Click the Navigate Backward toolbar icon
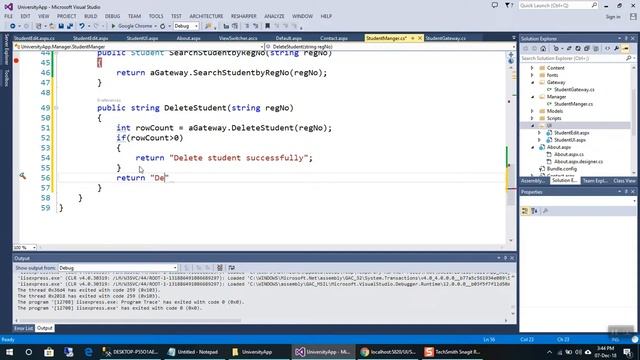The height and width of the screenshot is (360, 640). (x=13, y=26)
